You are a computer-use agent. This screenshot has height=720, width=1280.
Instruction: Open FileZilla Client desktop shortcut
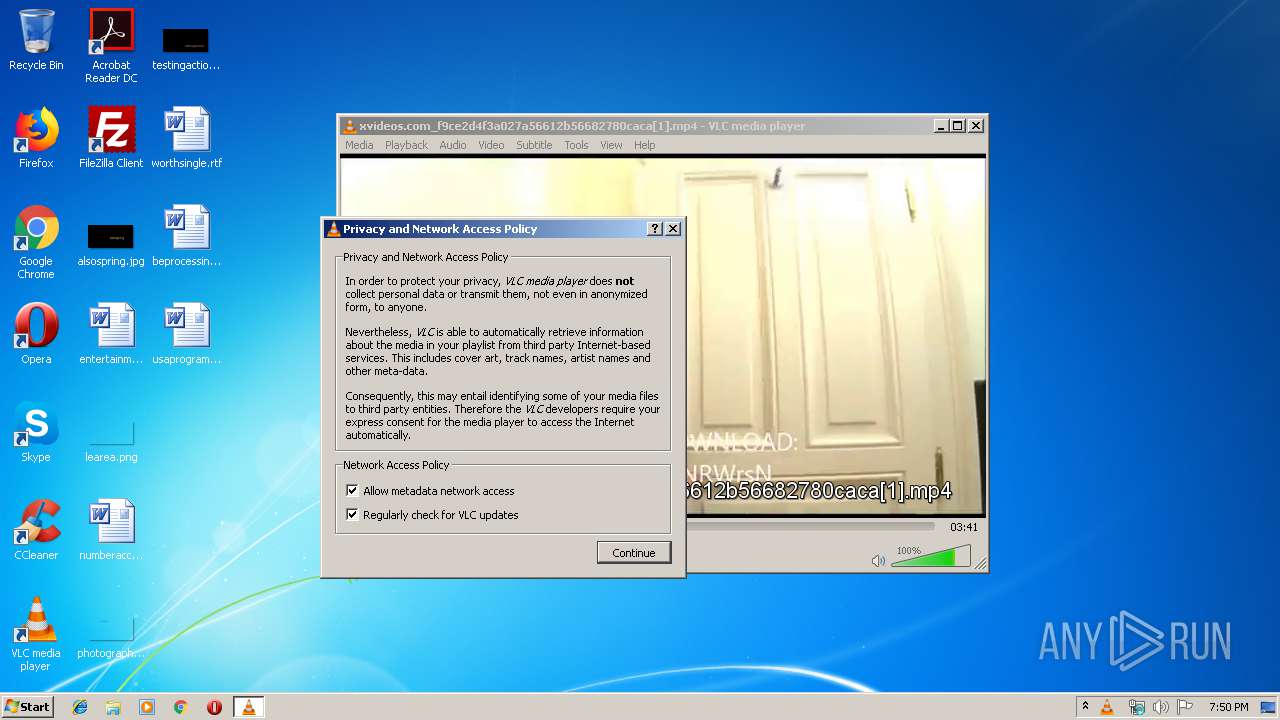pos(111,138)
